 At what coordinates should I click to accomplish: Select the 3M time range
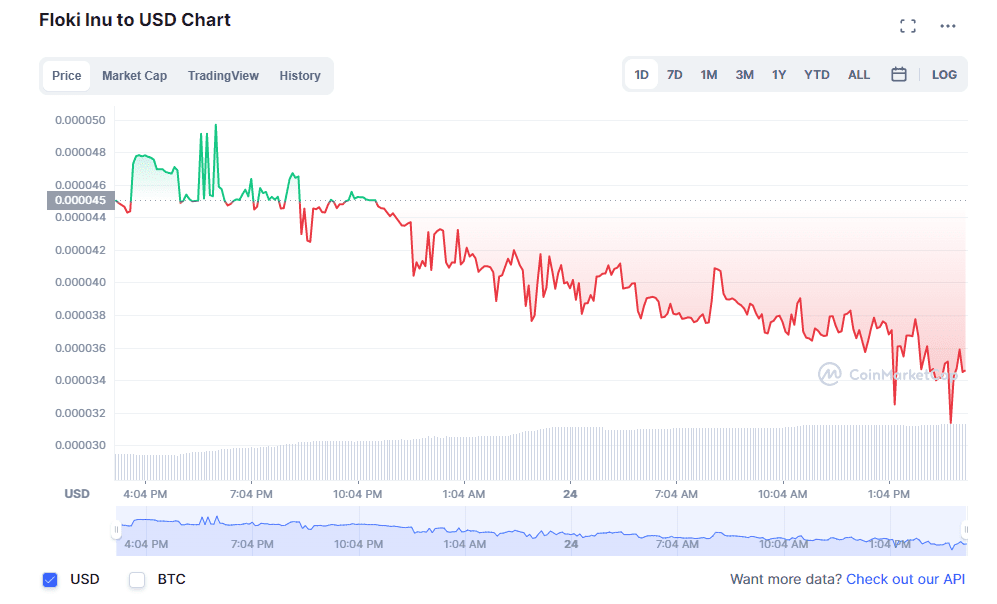(744, 74)
